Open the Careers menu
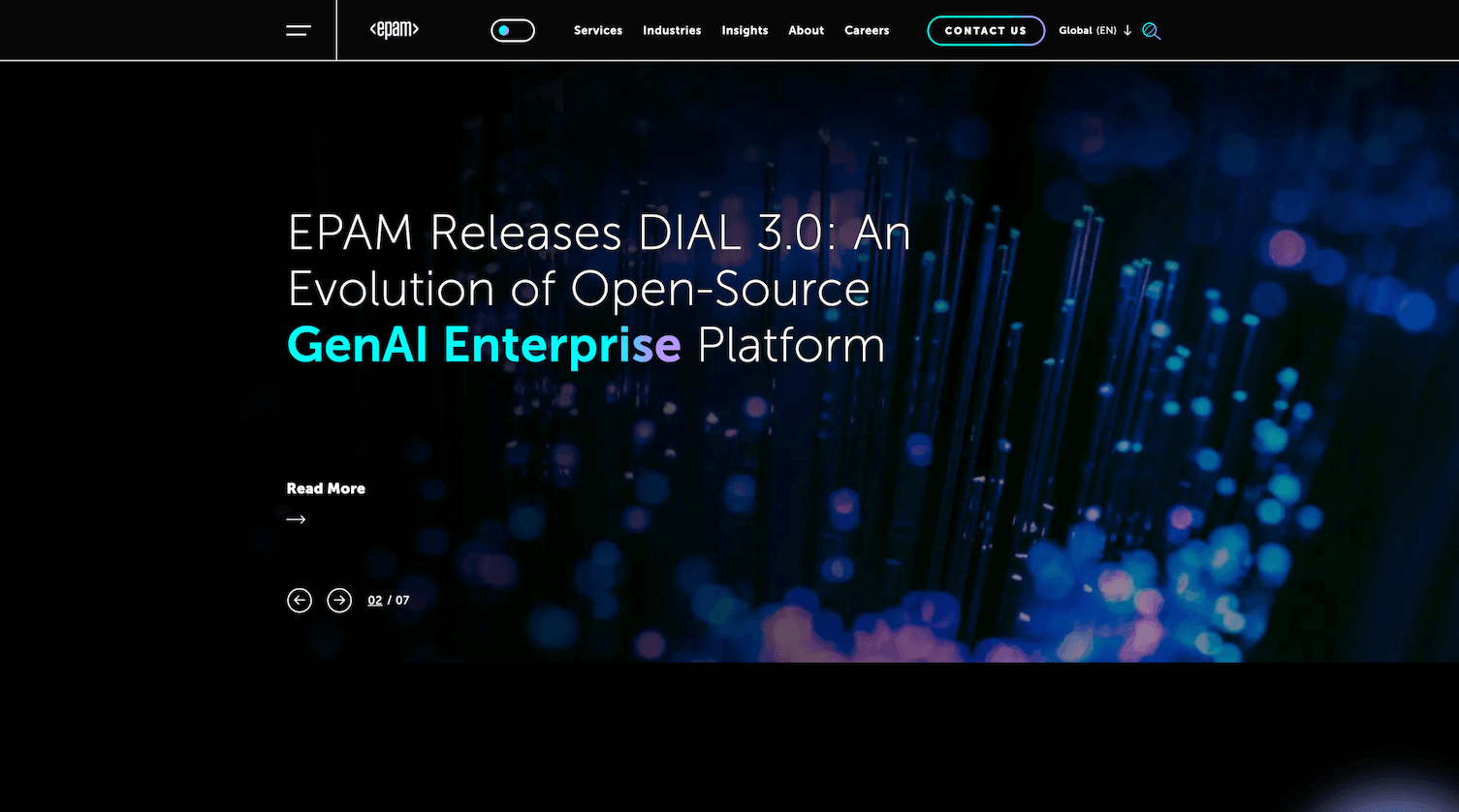This screenshot has height=812, width=1459. pyautogui.click(x=867, y=31)
